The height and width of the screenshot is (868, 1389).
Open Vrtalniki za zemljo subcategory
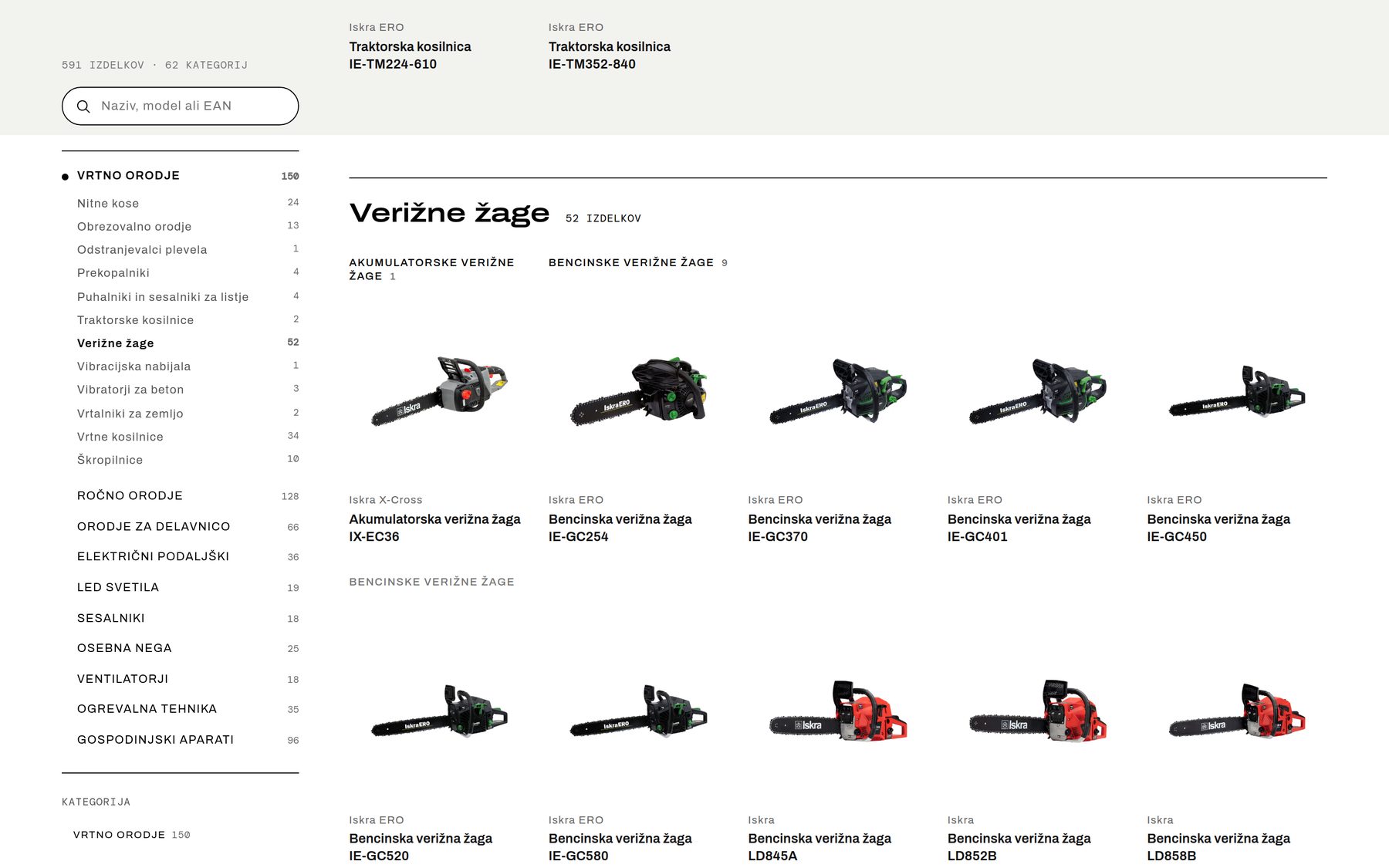[x=188, y=413]
